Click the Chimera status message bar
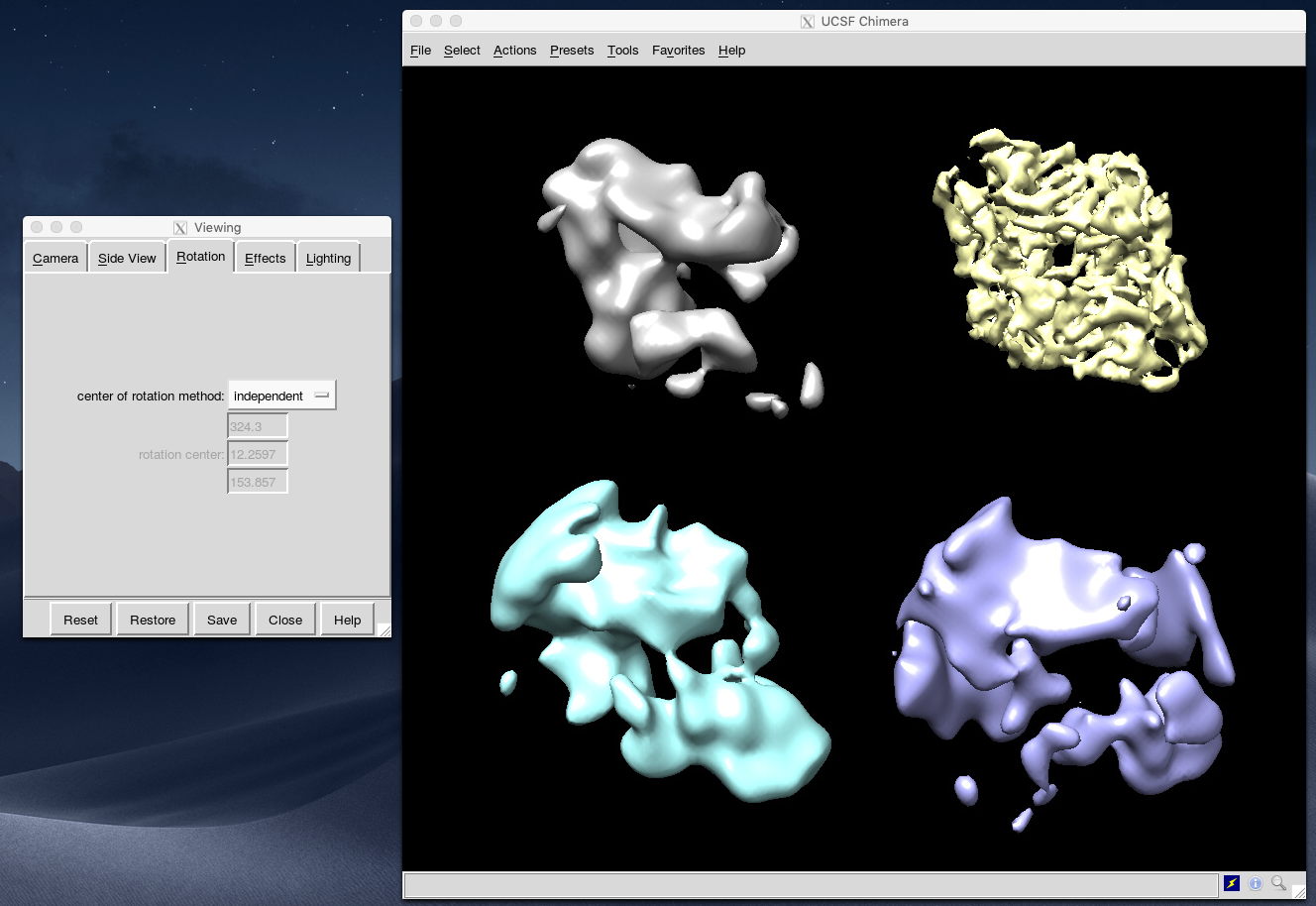1316x906 pixels. coord(811,884)
